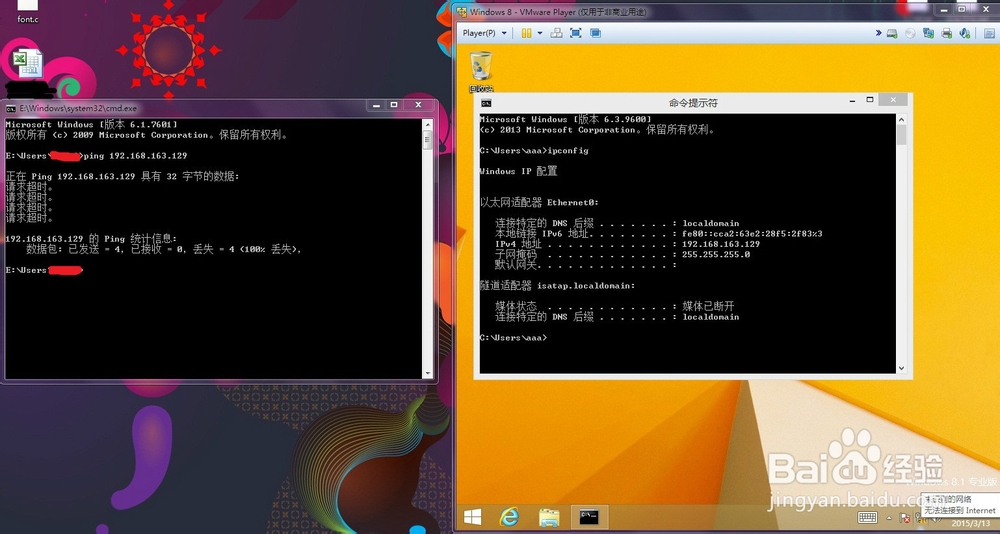Select the font.c file on host desktop

click(27, 11)
